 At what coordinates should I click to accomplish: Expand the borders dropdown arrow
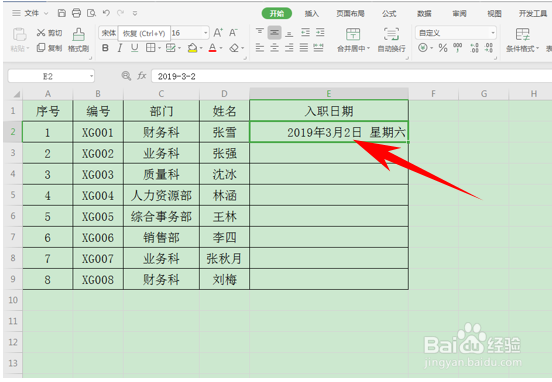tap(159, 48)
